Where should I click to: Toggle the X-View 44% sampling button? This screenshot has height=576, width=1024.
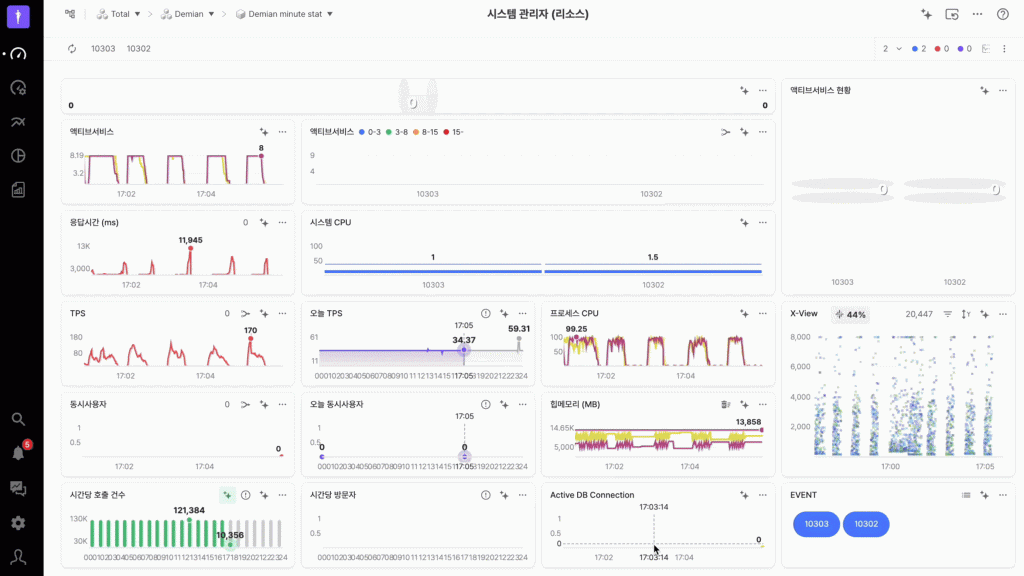pyautogui.click(x=850, y=314)
